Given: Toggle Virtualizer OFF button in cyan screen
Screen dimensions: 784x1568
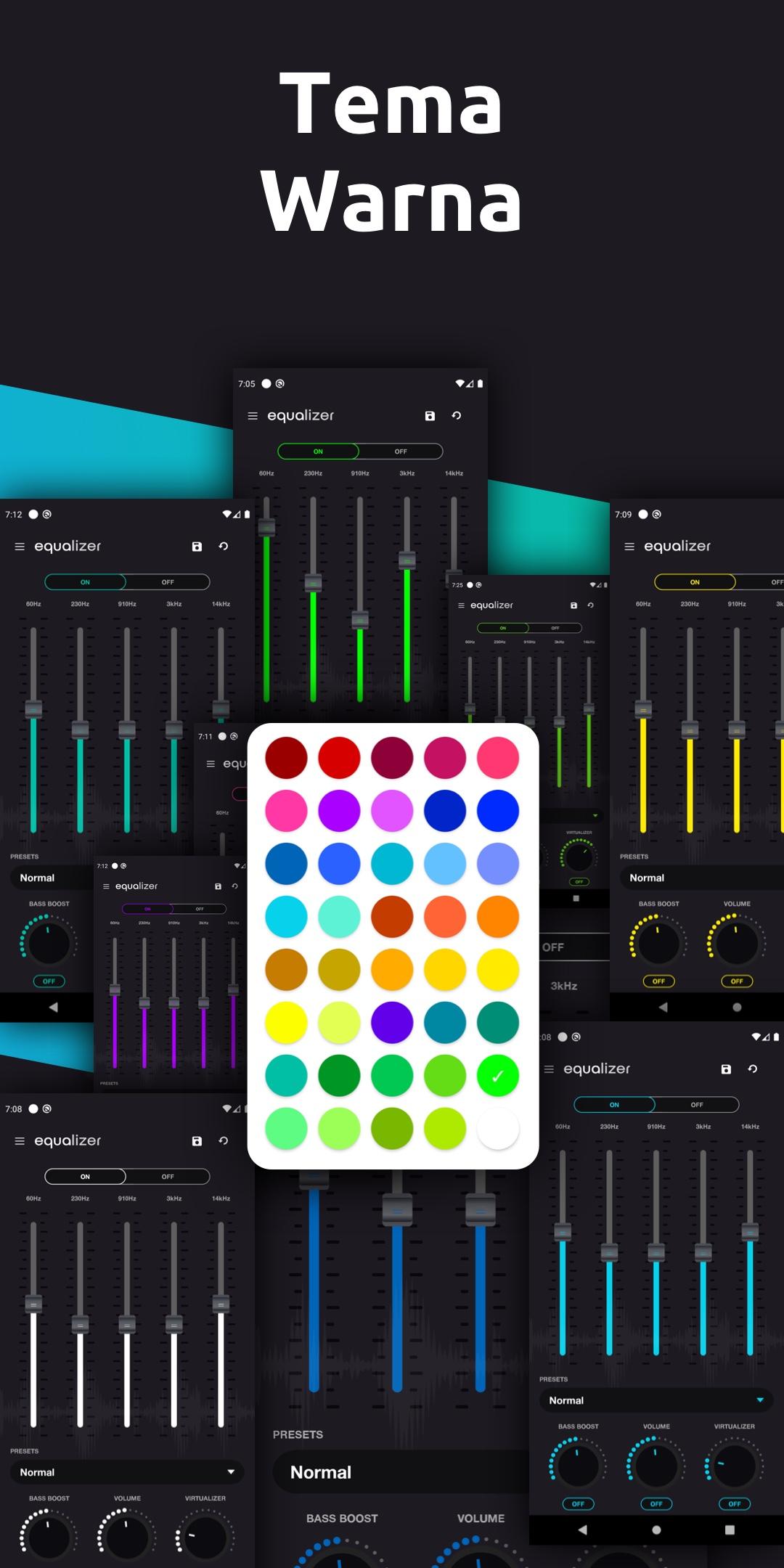Looking at the screenshot, I should click(x=735, y=1504).
